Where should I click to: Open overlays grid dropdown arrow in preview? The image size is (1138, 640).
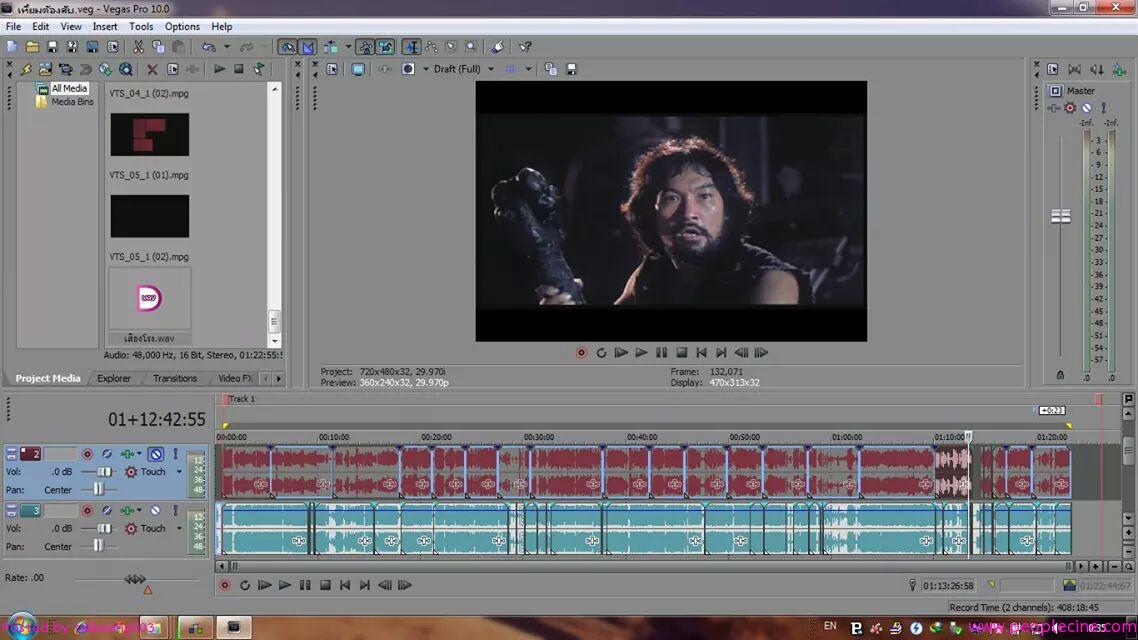click(528, 69)
